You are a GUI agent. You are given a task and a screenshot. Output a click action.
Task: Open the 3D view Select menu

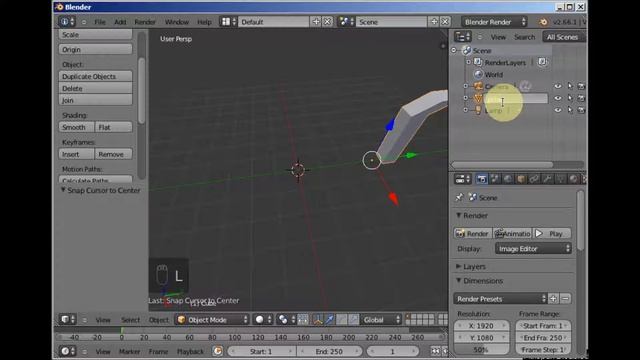click(x=130, y=320)
